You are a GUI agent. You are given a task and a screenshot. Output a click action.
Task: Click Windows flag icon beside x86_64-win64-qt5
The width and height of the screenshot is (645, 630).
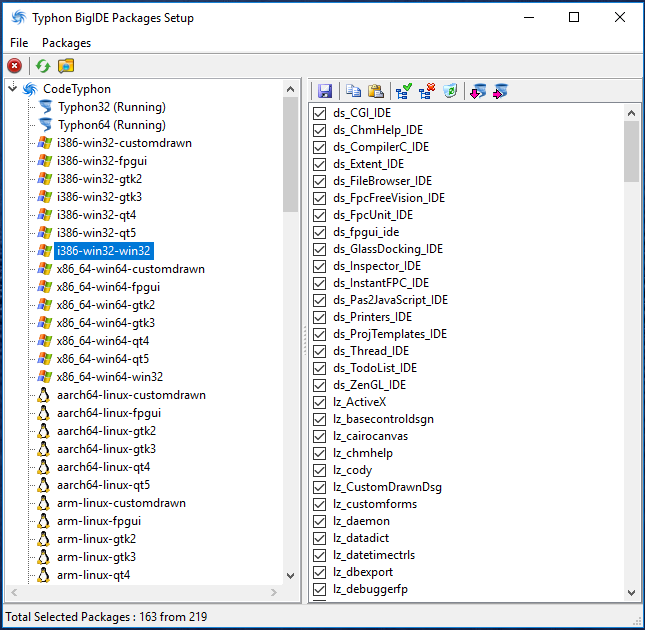[x=44, y=359]
